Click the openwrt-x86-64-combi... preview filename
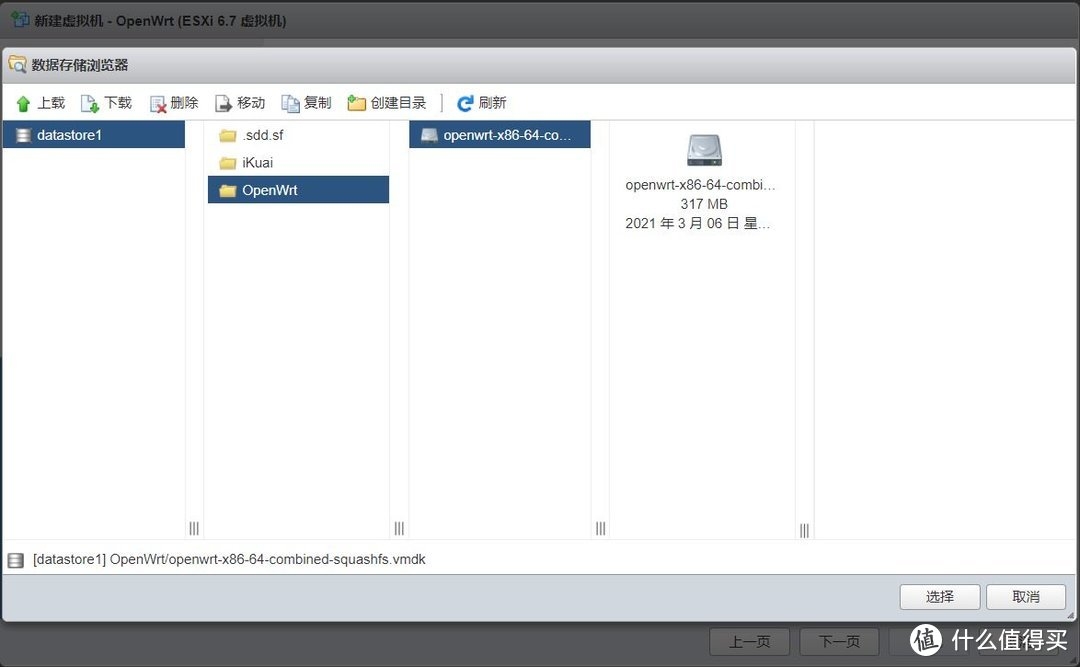1080x667 pixels. click(x=700, y=185)
